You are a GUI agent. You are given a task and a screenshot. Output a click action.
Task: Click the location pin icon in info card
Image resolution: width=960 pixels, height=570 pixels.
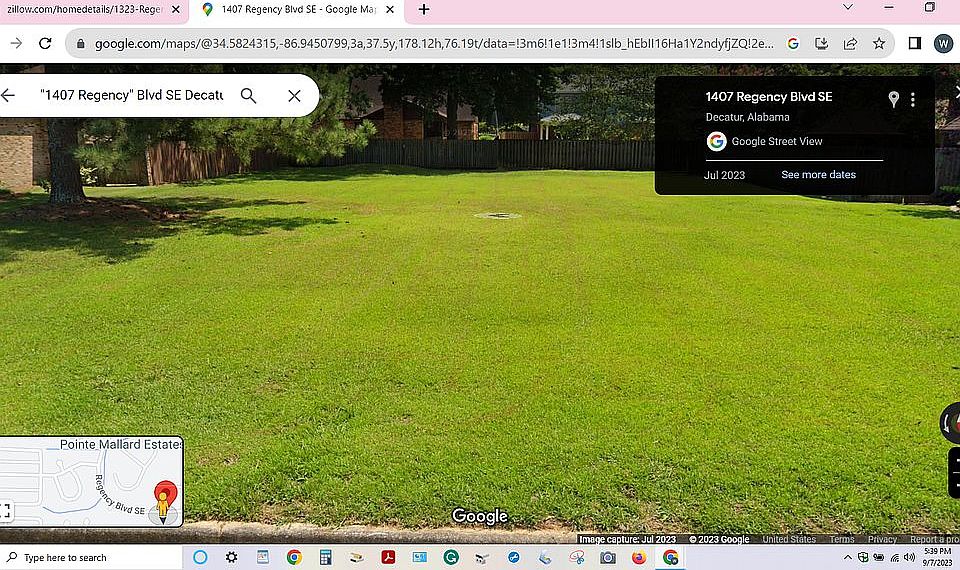[894, 99]
